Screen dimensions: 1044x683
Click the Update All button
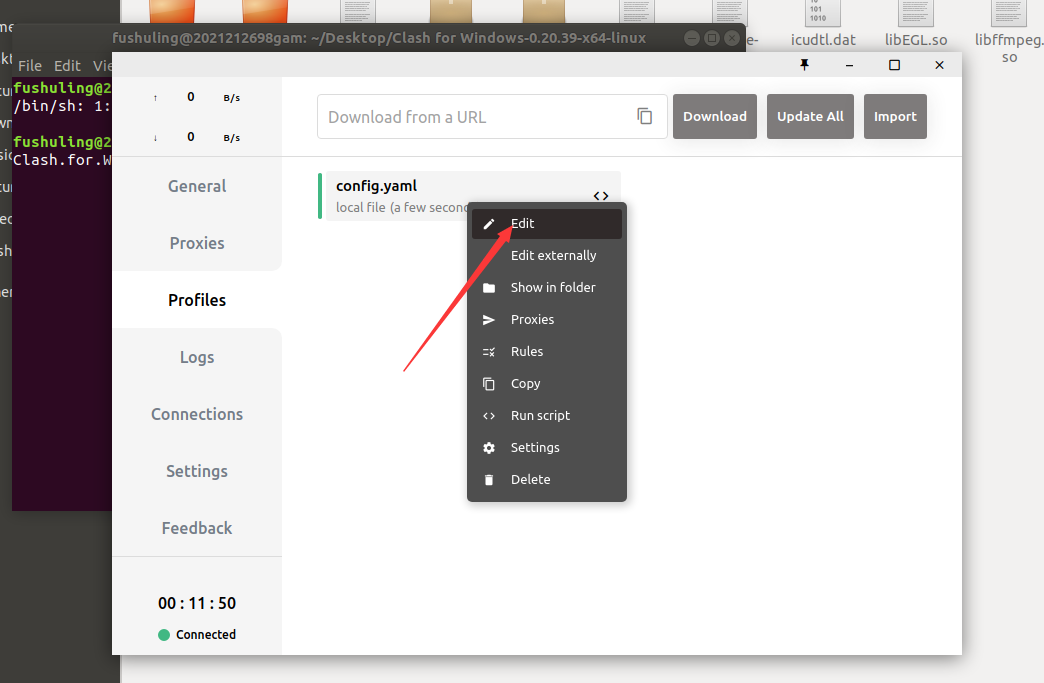810,116
